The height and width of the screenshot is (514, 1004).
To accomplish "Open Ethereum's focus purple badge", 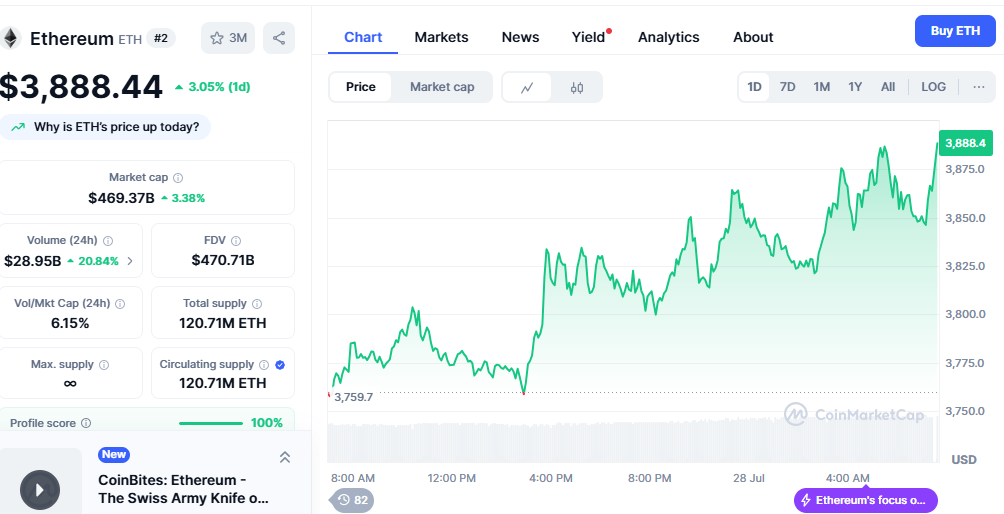I will point(866,500).
